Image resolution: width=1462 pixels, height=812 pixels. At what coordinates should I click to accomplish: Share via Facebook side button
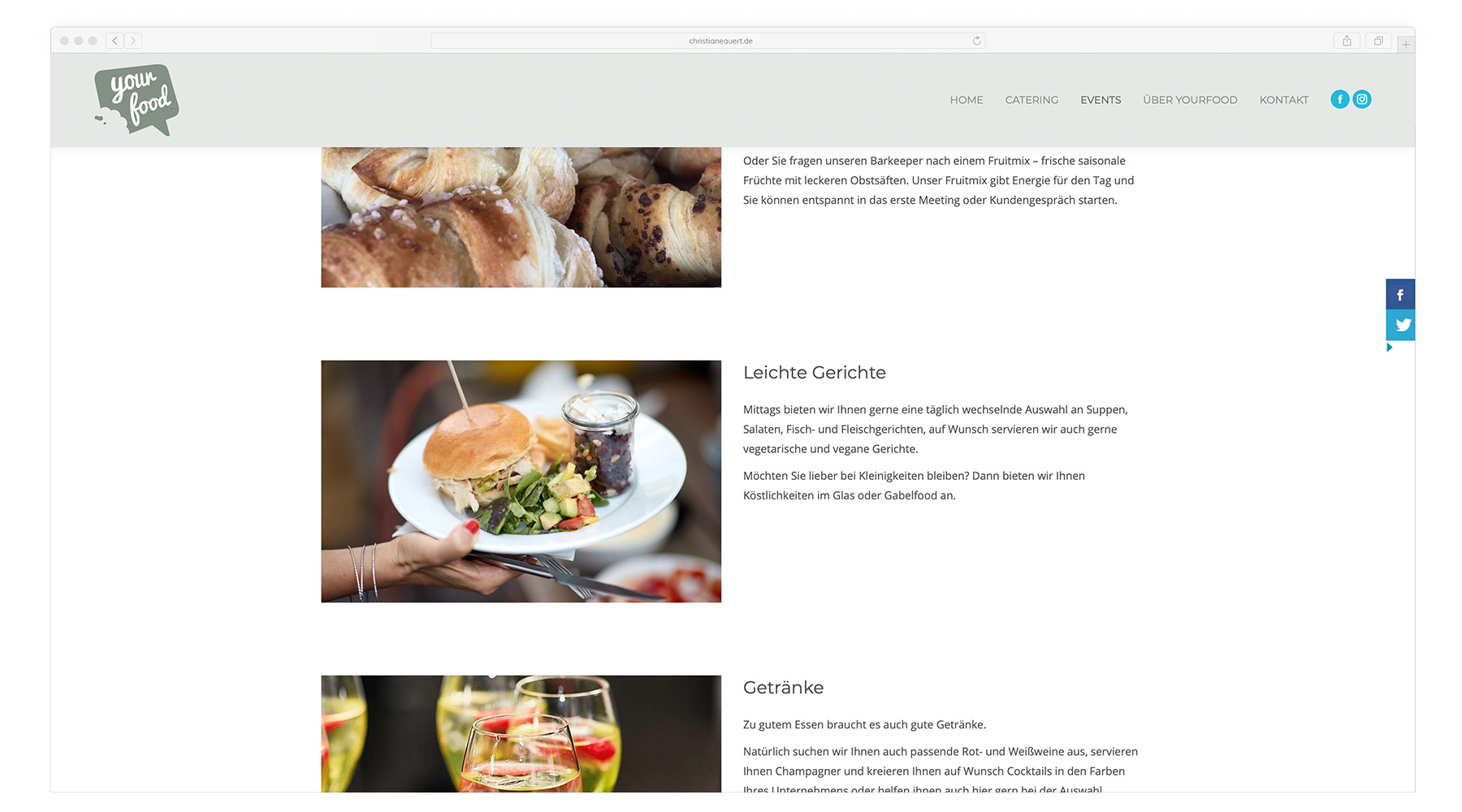click(1400, 294)
